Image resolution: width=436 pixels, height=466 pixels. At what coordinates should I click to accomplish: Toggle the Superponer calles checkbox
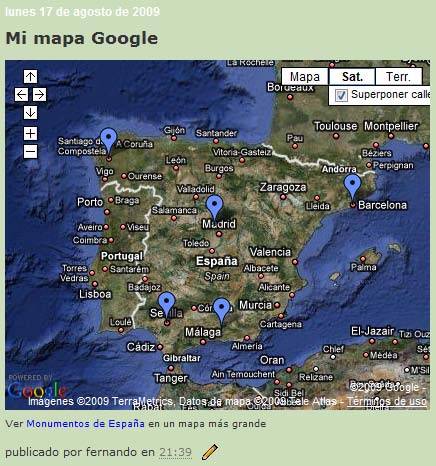click(341, 95)
